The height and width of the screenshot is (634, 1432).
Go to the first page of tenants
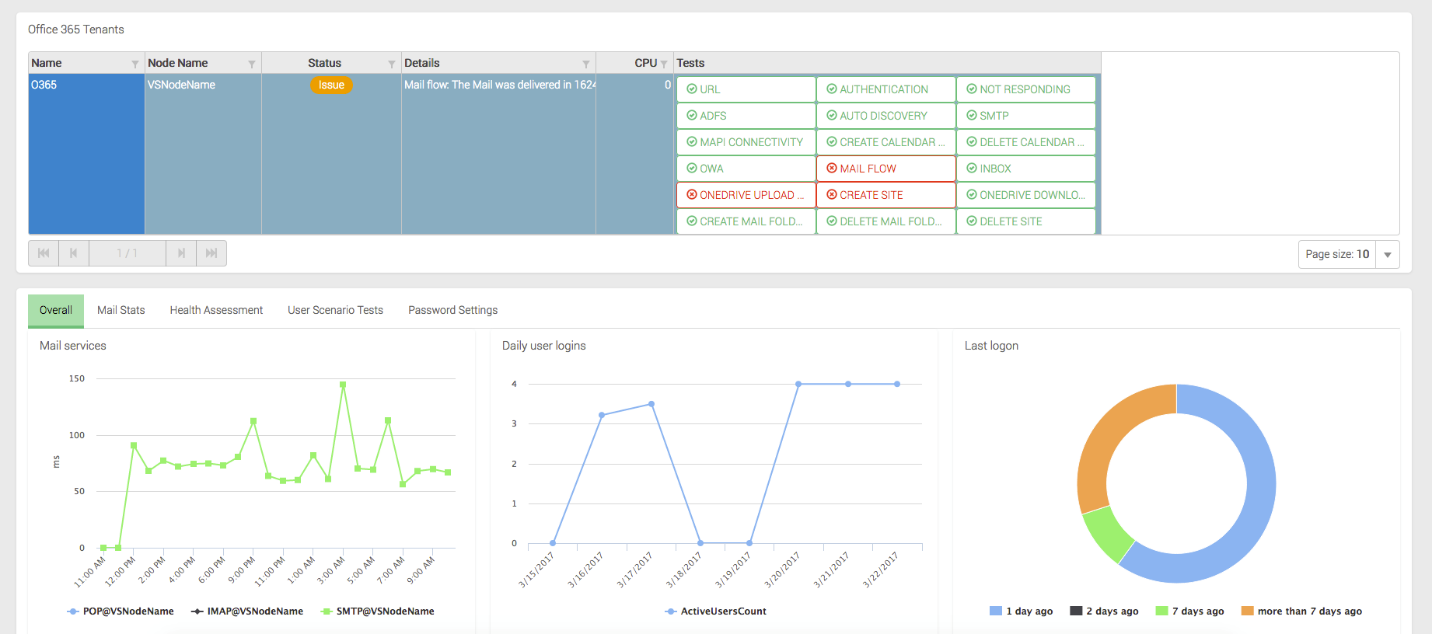point(44,253)
